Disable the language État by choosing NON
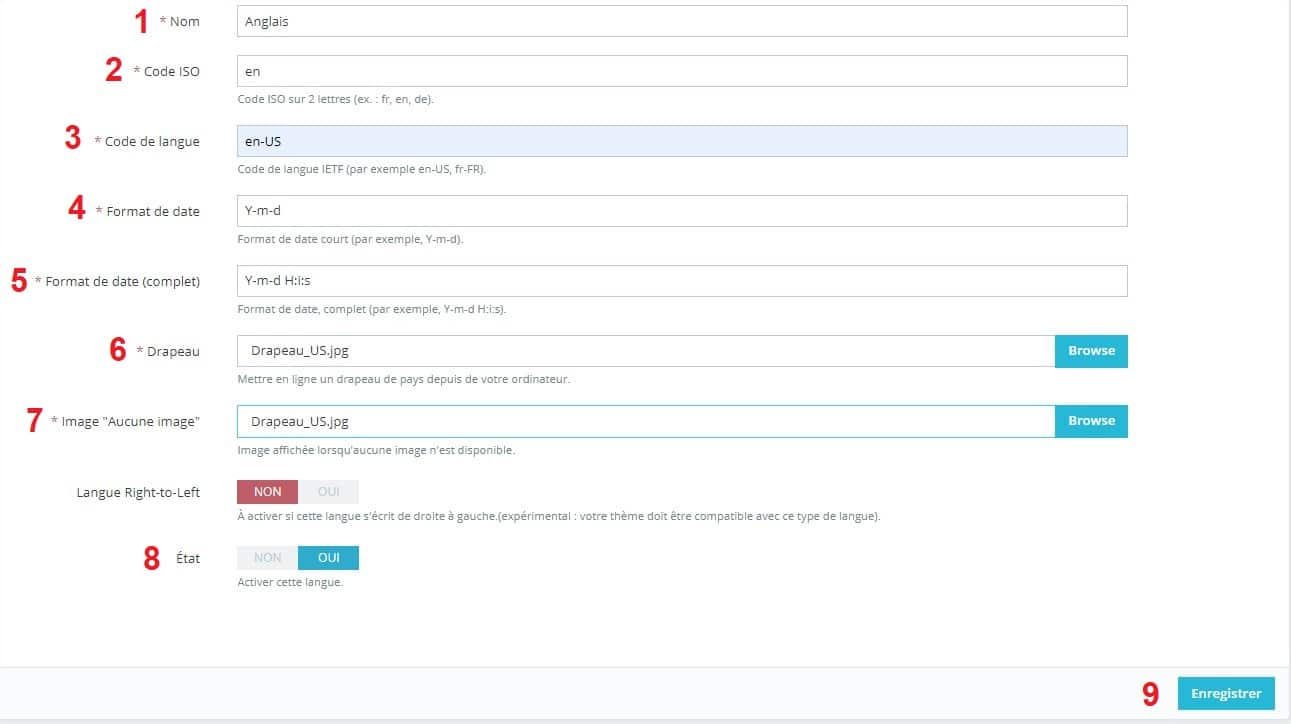Viewport: 1291px width, 724px height. (267, 558)
